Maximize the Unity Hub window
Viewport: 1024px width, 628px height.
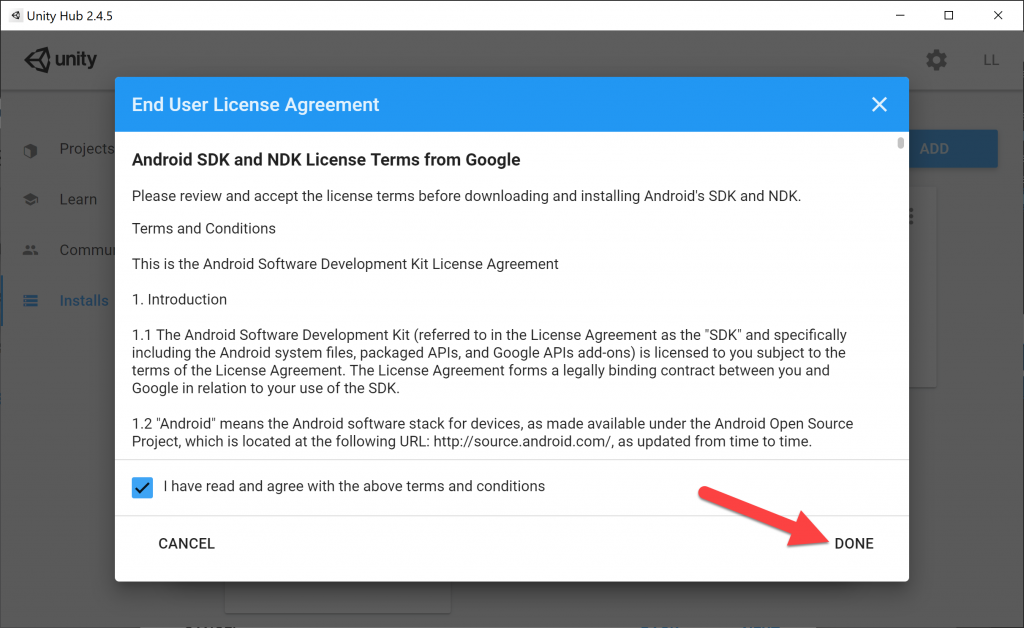pos(948,15)
